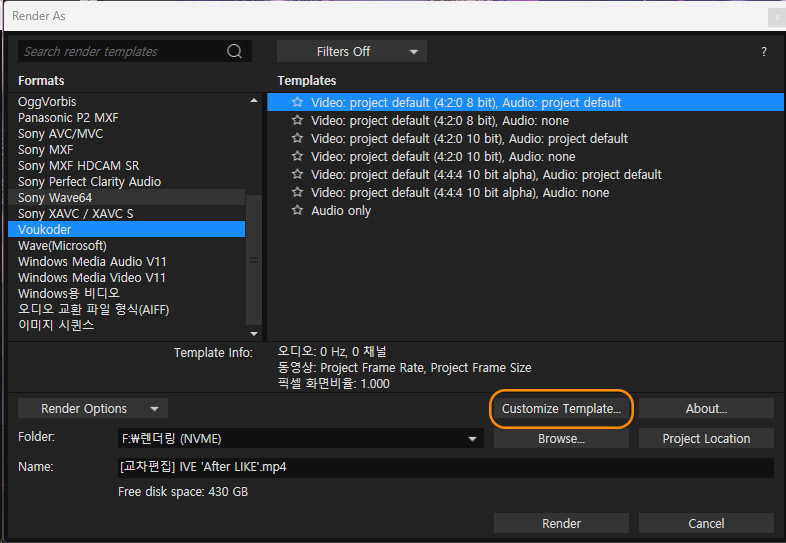Choose the Windows용 비디오 format

point(126,293)
